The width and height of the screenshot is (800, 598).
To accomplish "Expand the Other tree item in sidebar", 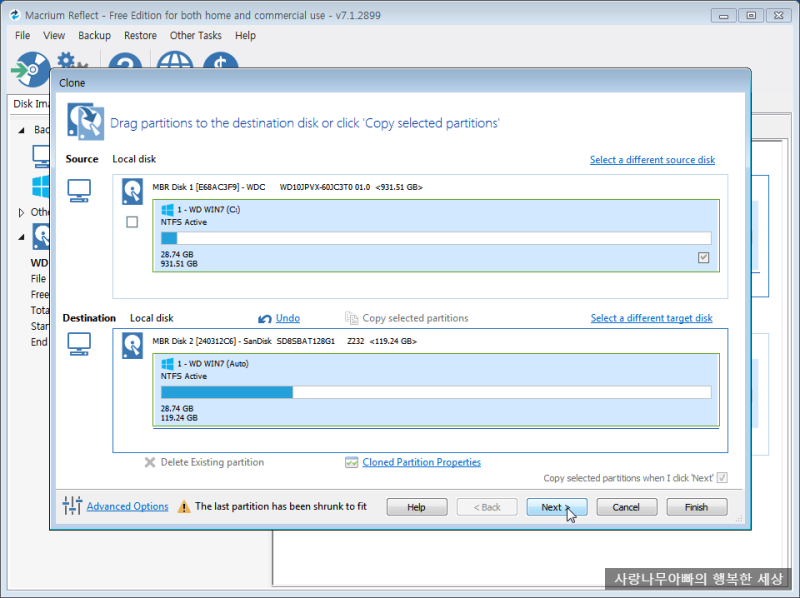I will 19,212.
